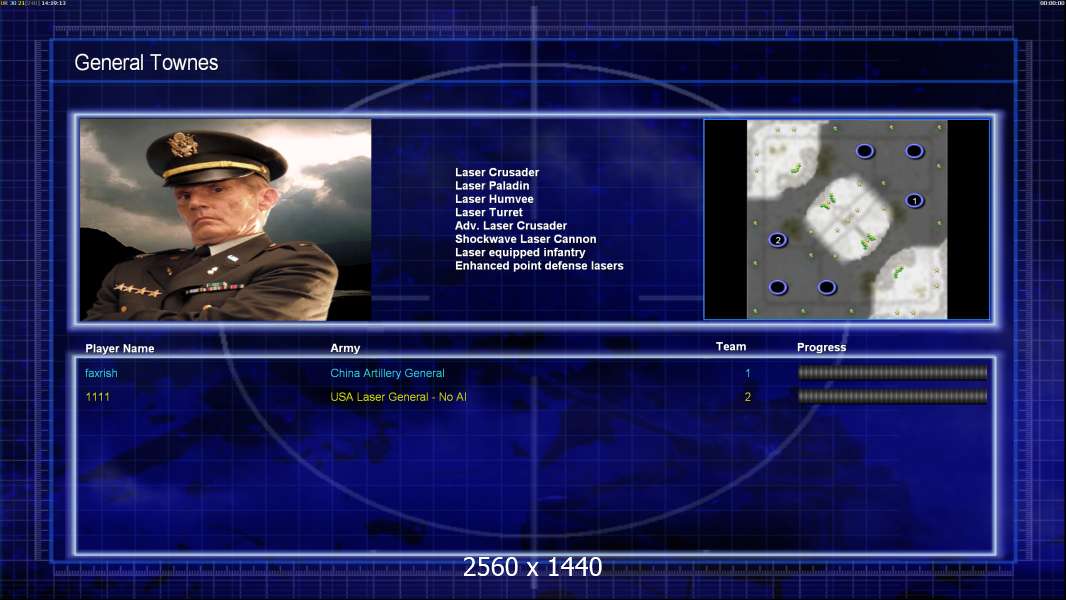Screen dimensions: 1066x600
Task: Click team number 2 in 1111 row
Action: coord(747,397)
